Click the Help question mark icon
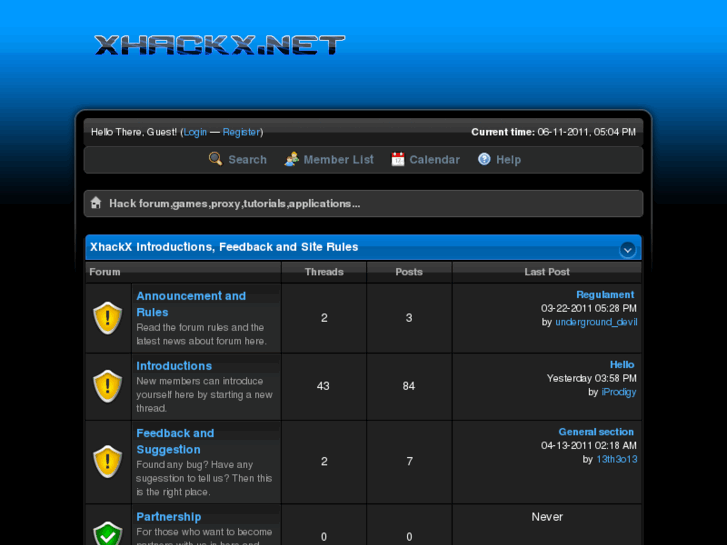 [484, 159]
